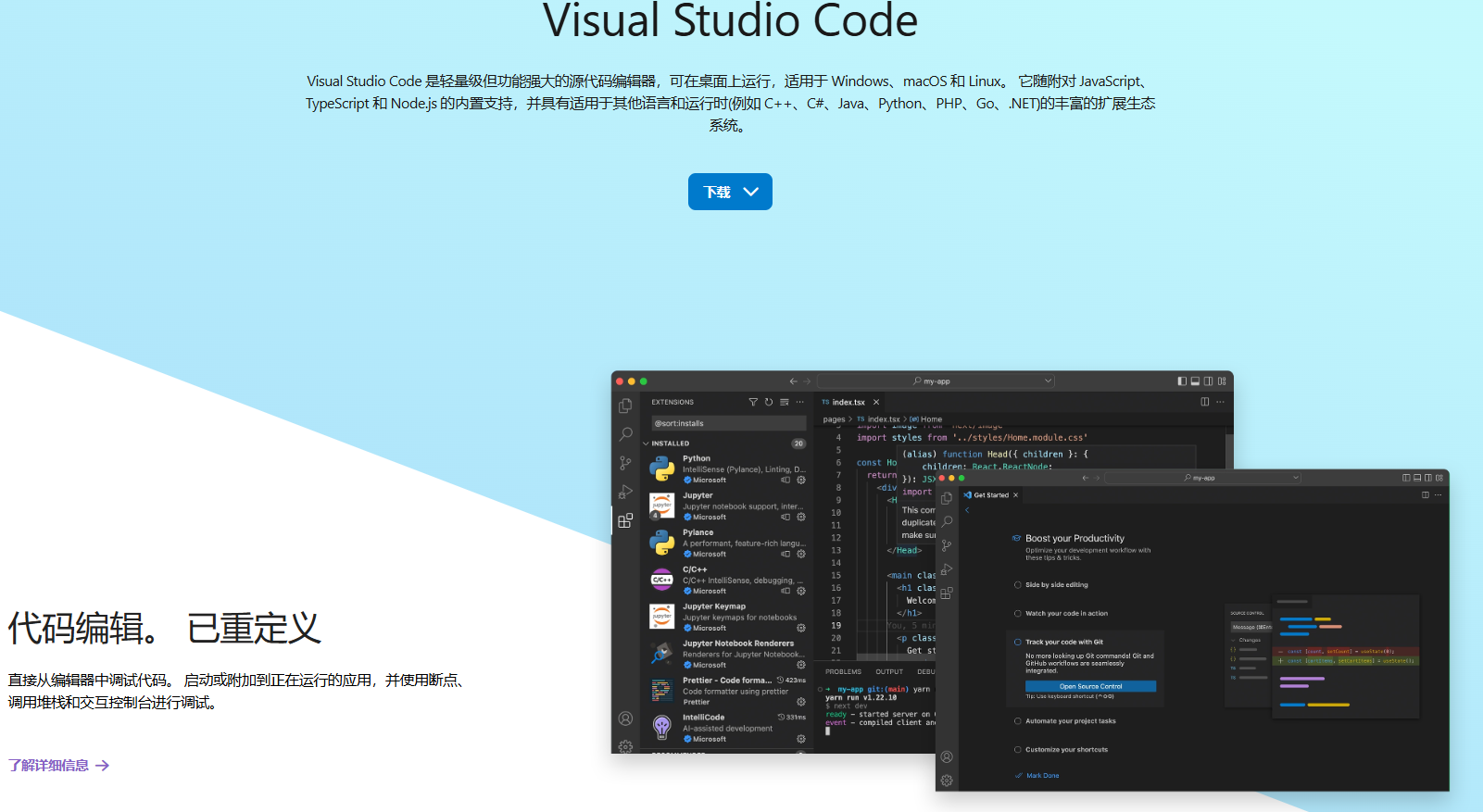Close the Get Started tab
This screenshot has width=1483, height=812.
pos(1016,495)
